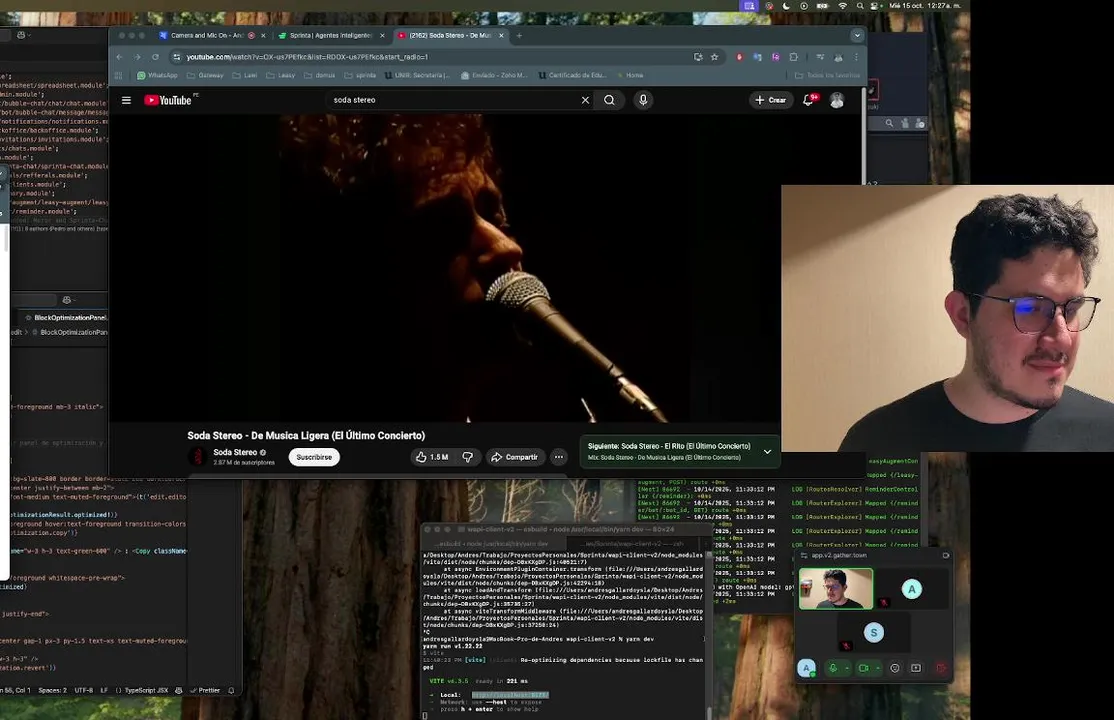This screenshot has width=1114, height=720.
Task: Start voice search with the microphone icon
Action: [643, 100]
